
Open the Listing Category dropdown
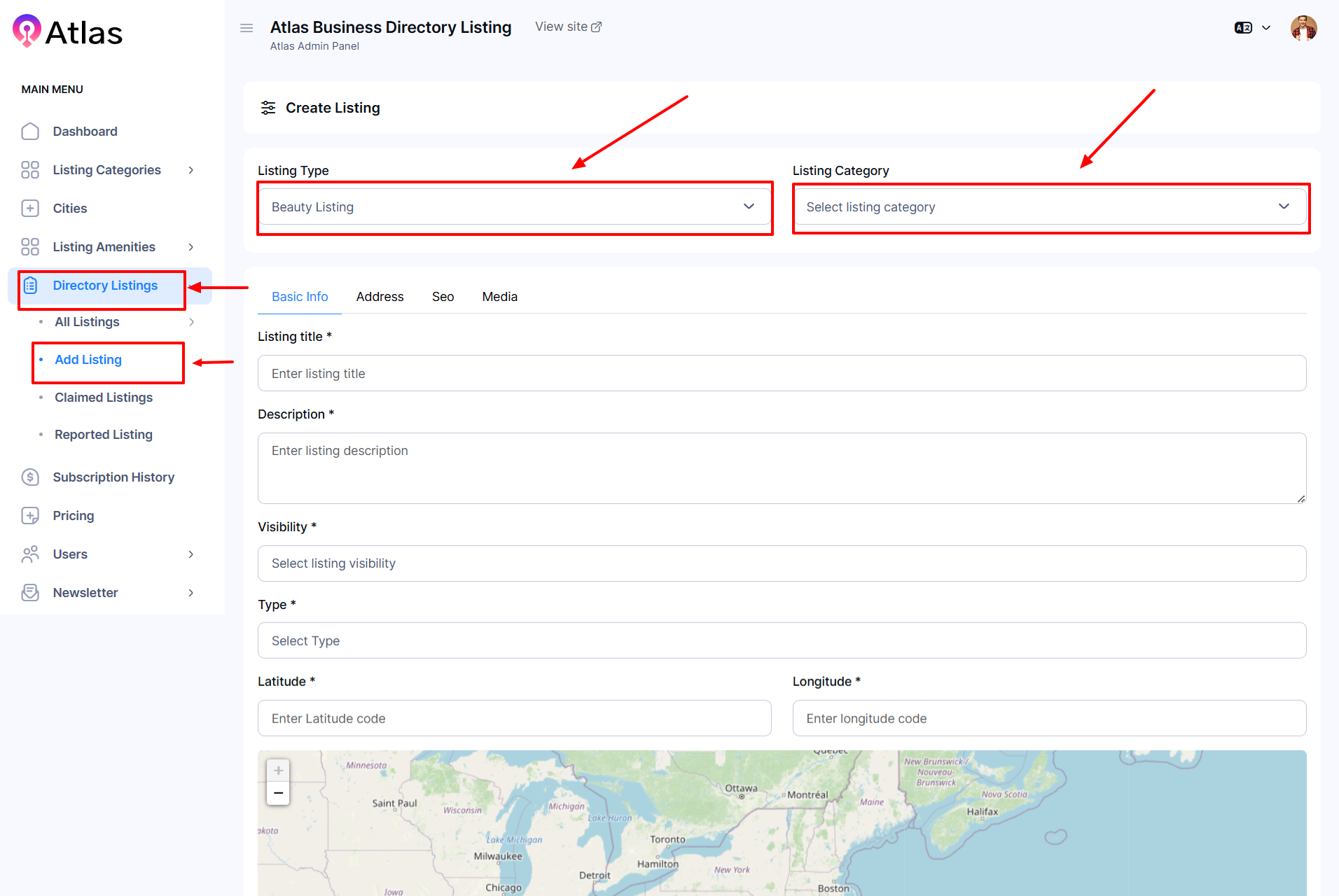[1049, 207]
